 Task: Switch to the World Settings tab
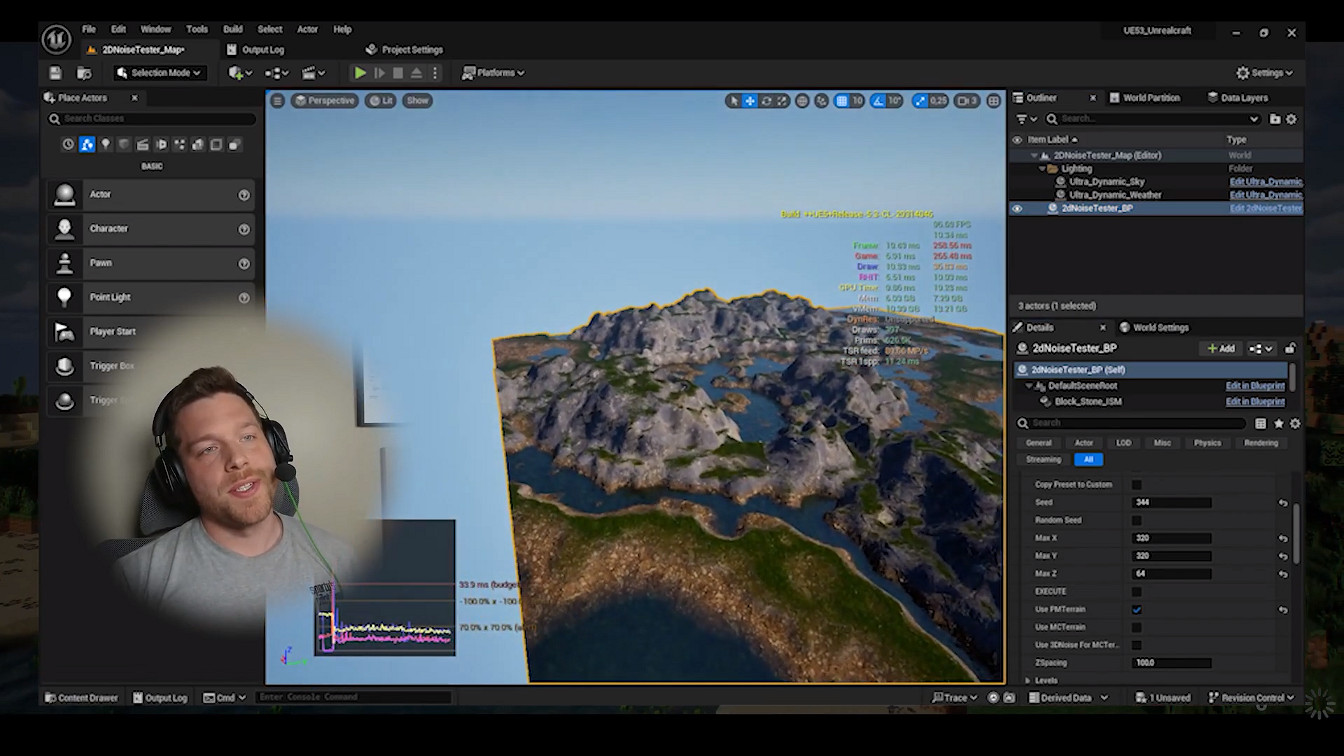(x=1159, y=328)
